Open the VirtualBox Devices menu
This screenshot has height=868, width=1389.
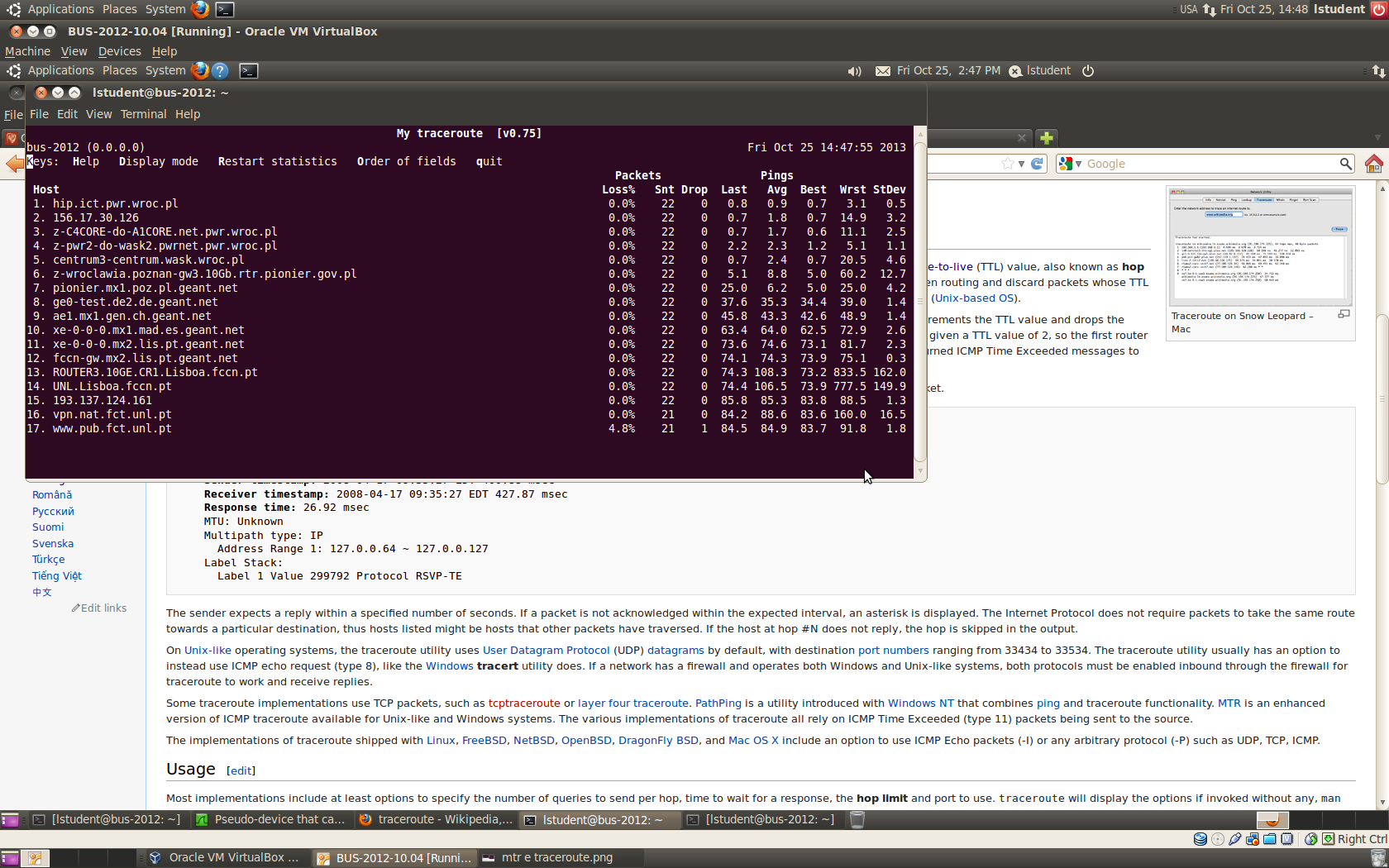(x=119, y=51)
